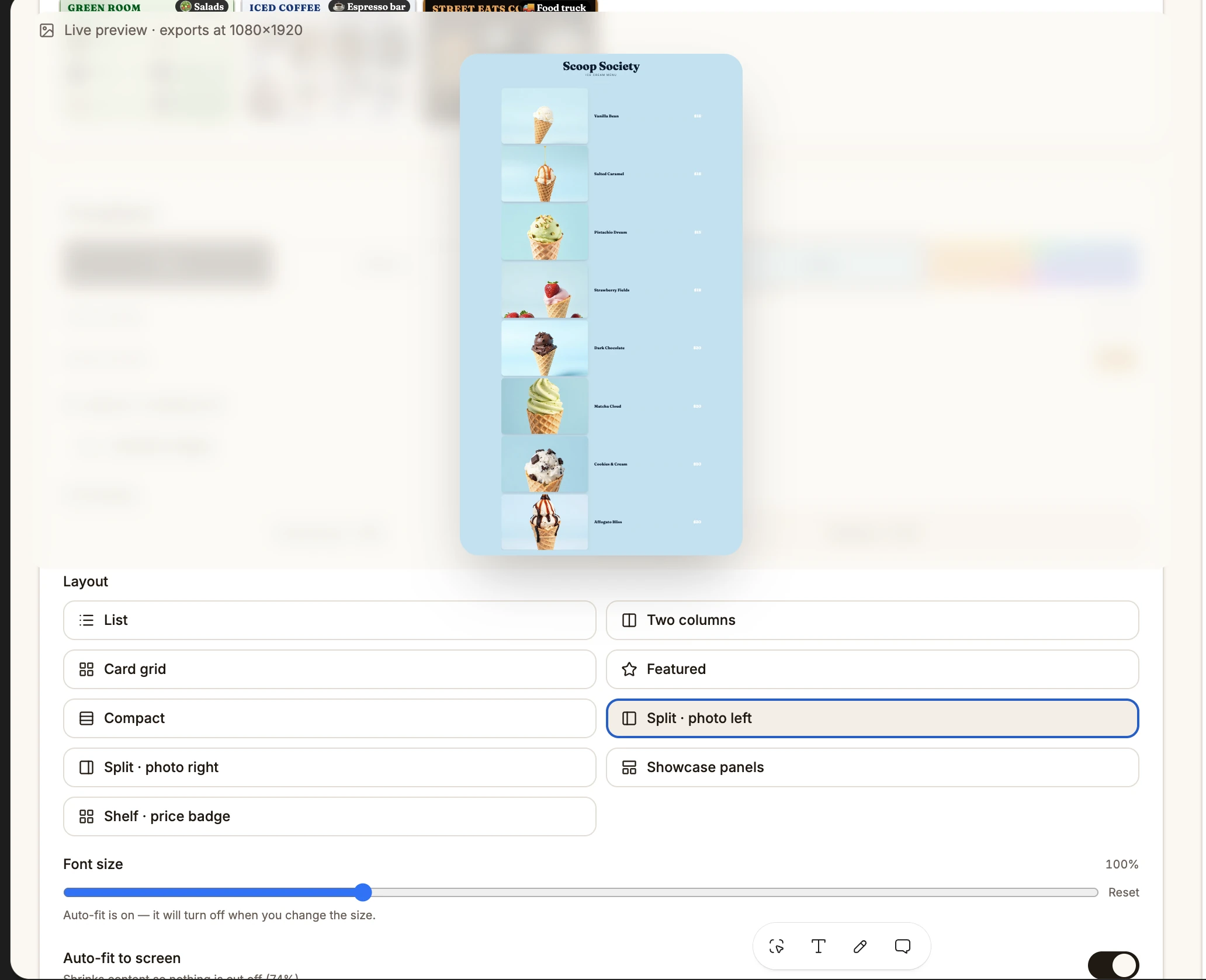Toggle the Auto-fit to screen switch
Viewport: 1206px width, 980px height.
click(x=1113, y=965)
